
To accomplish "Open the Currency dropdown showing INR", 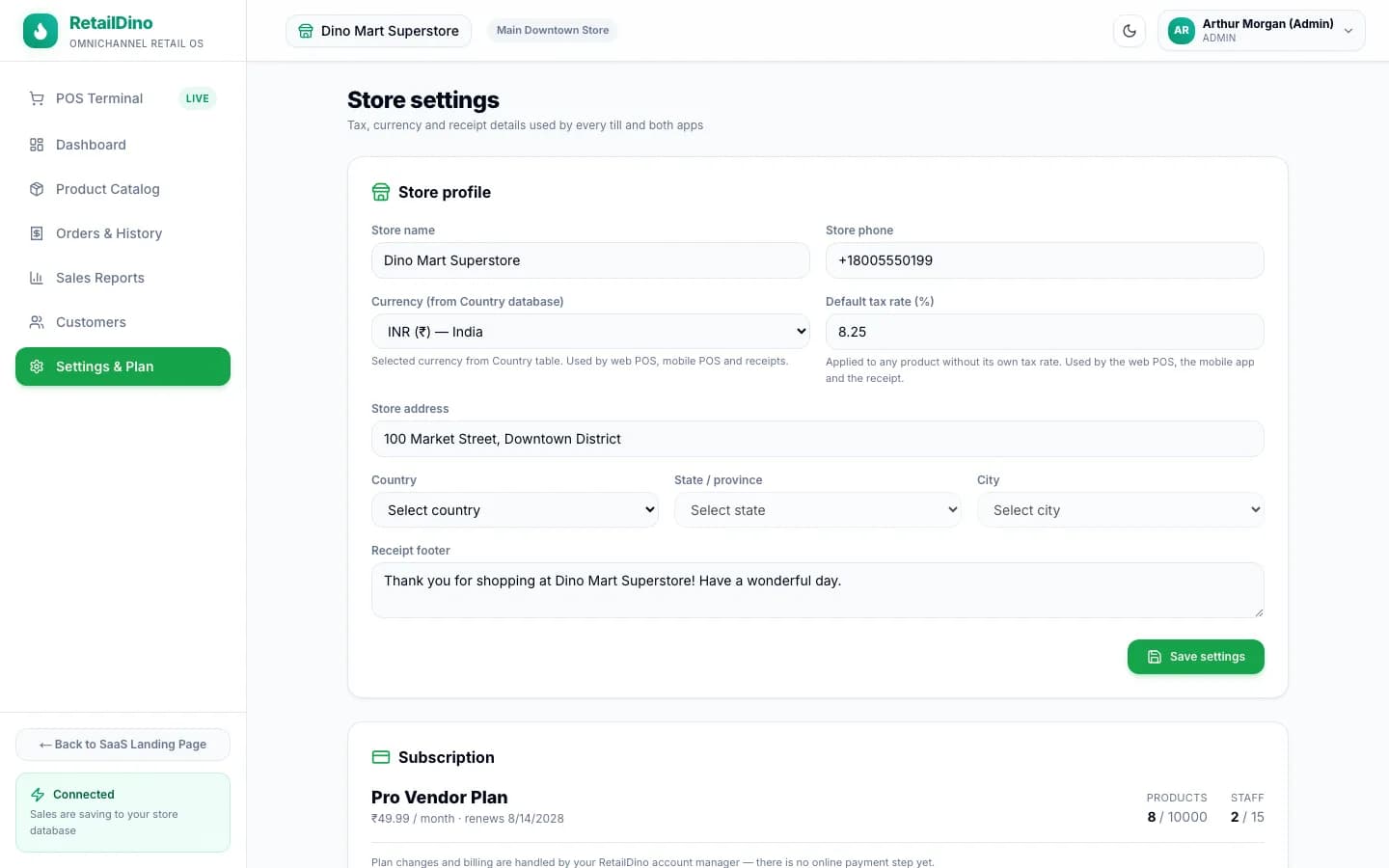I will pos(590,332).
